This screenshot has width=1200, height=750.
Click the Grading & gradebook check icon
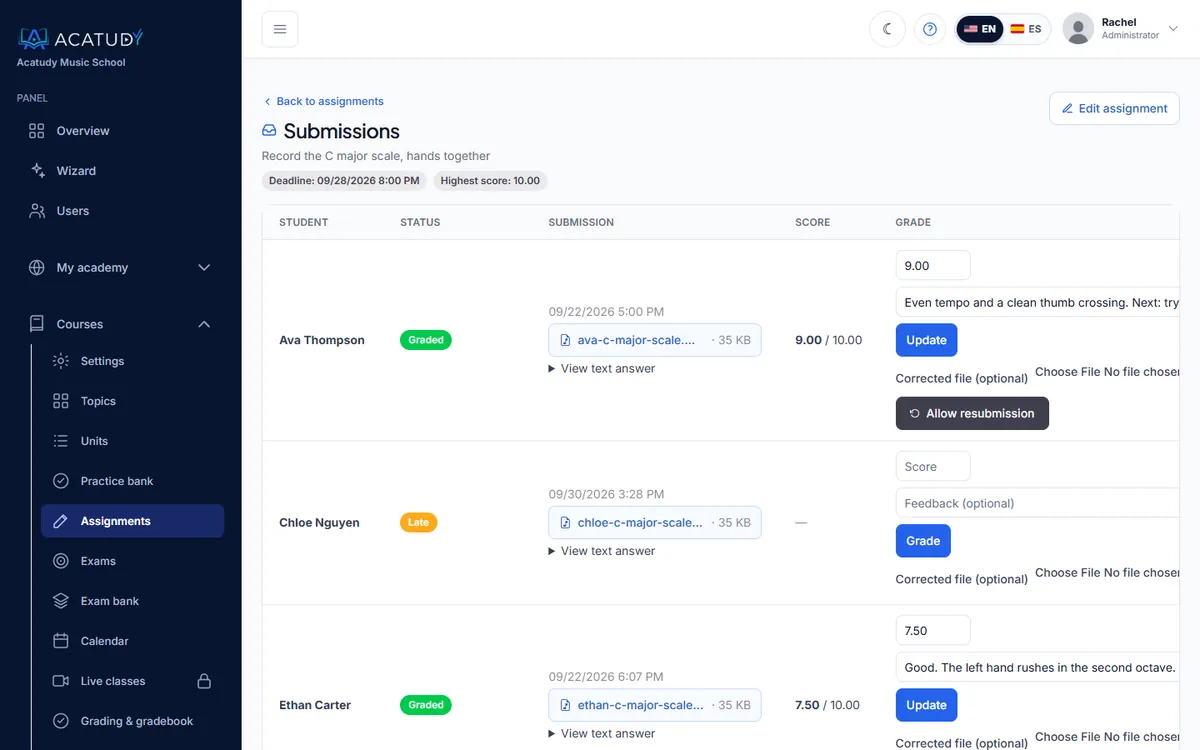(x=61, y=721)
